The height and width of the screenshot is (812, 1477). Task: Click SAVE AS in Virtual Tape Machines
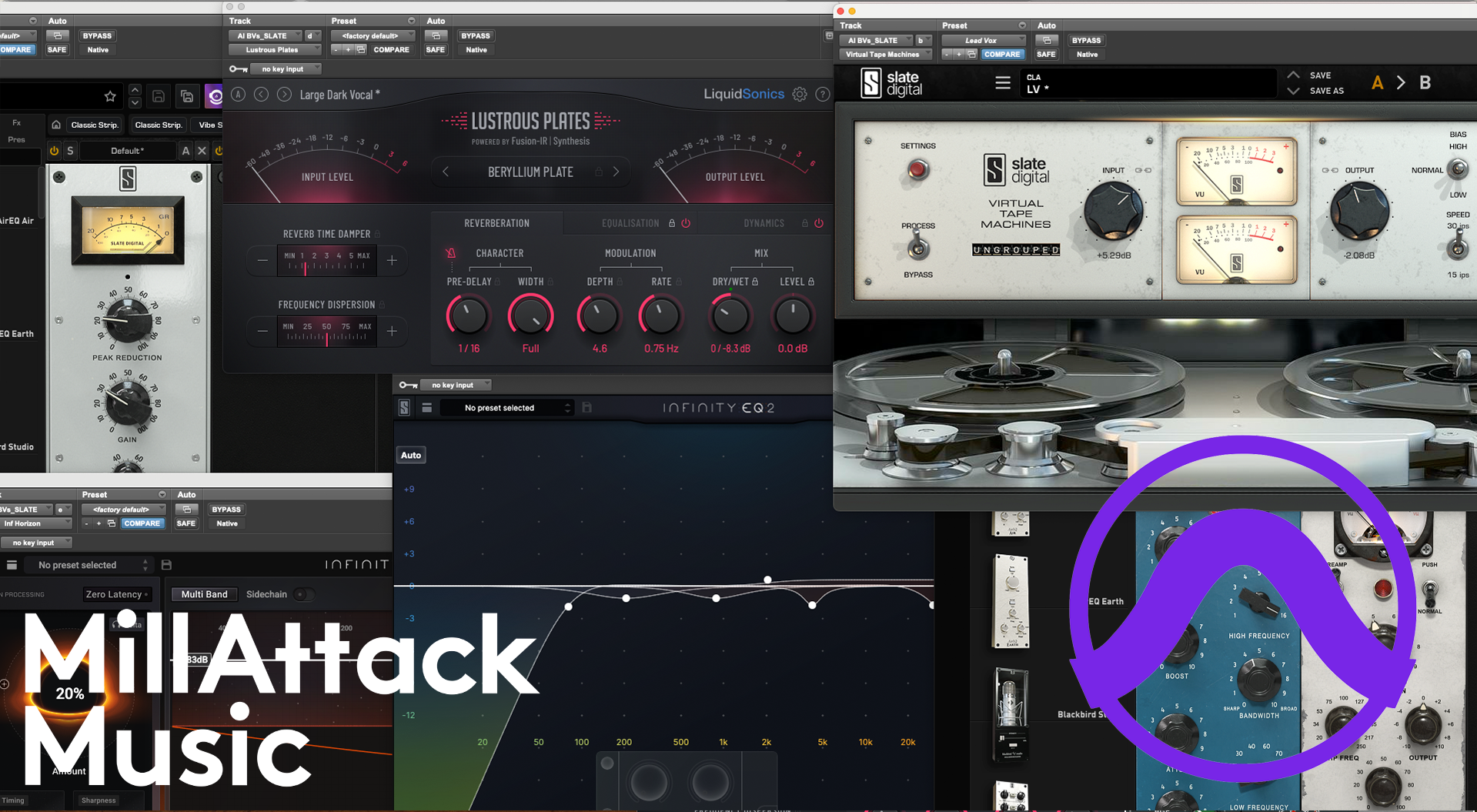(1325, 91)
